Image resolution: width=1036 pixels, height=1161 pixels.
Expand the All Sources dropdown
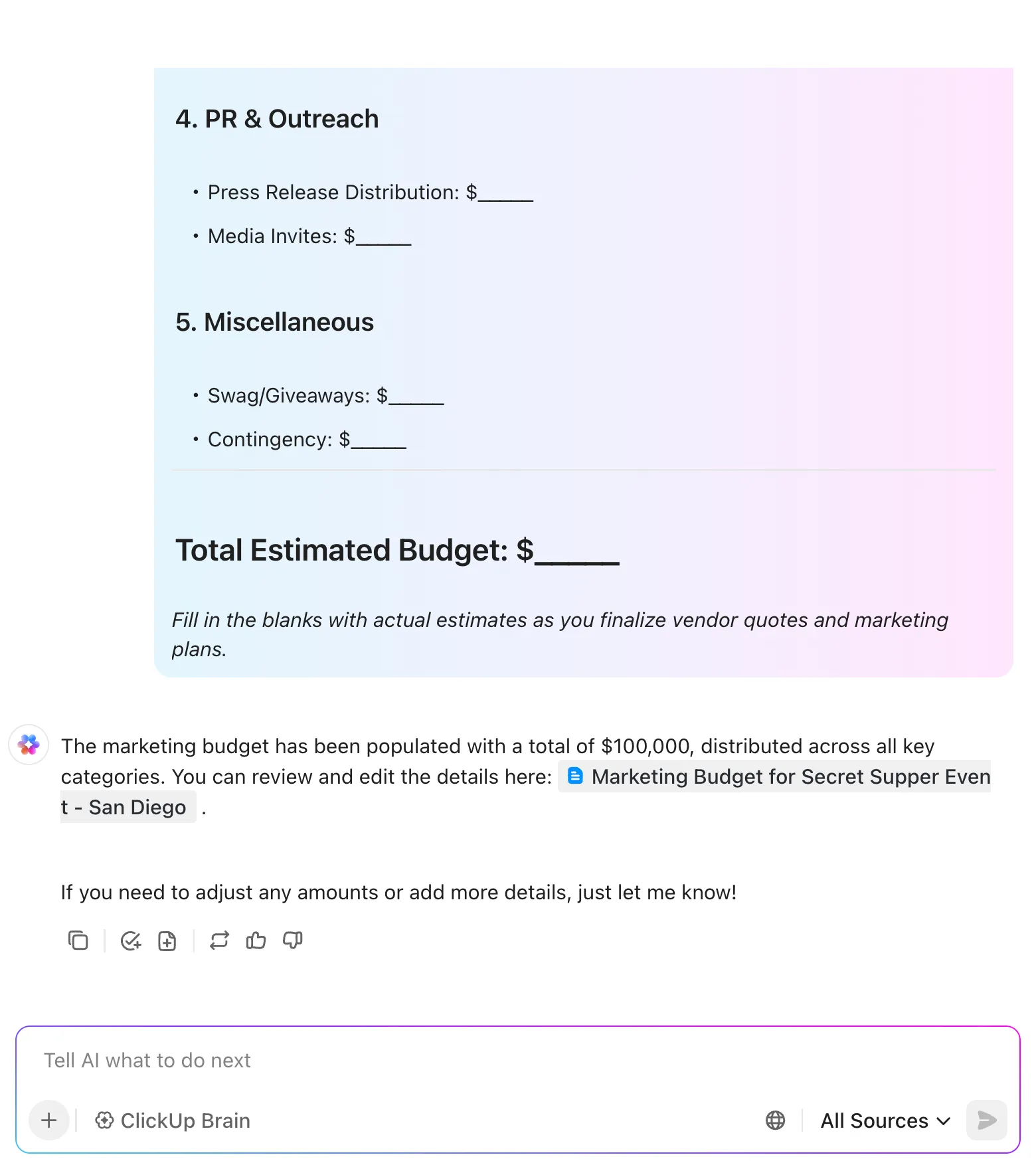(885, 1120)
